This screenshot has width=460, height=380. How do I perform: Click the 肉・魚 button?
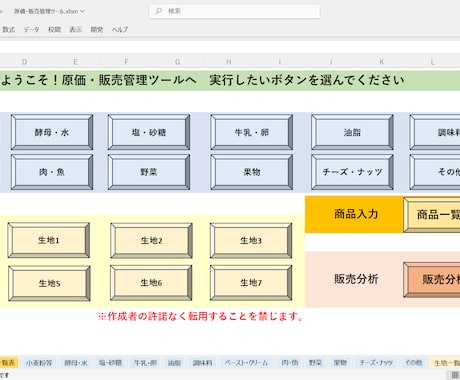[x=52, y=172]
